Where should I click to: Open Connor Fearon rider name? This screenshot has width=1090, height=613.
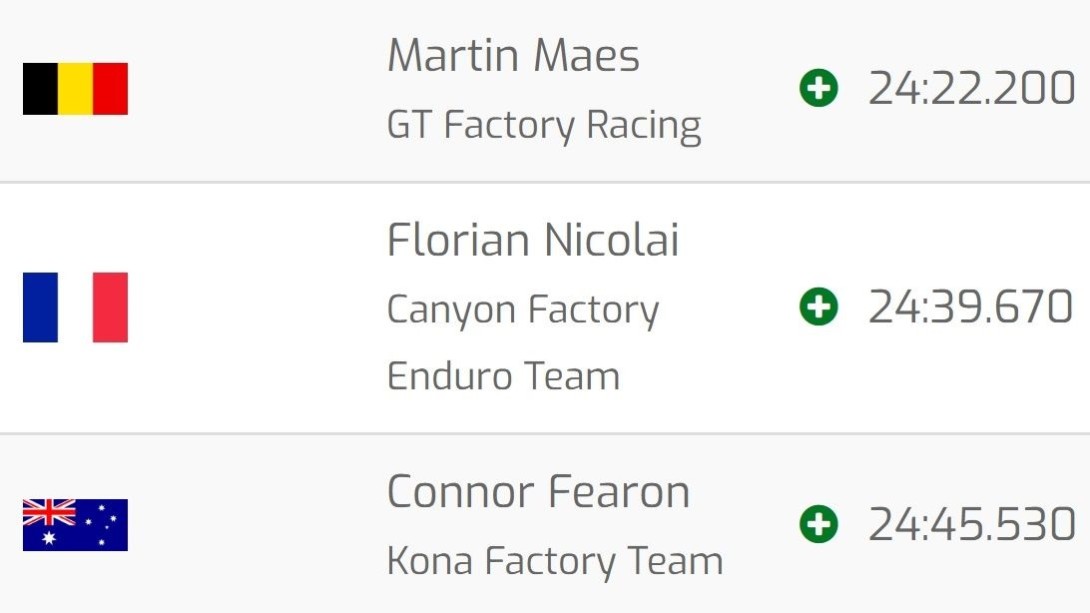click(539, 492)
